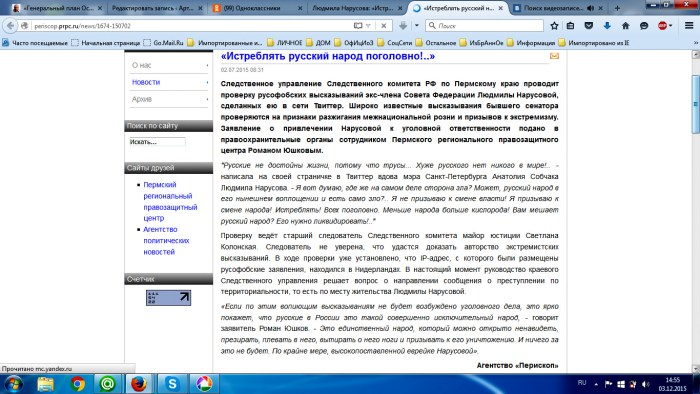Image resolution: width=700 pixels, height=394 pixels.
Task: Go back with the browser back arrow
Action: pyautogui.click(x=11, y=26)
